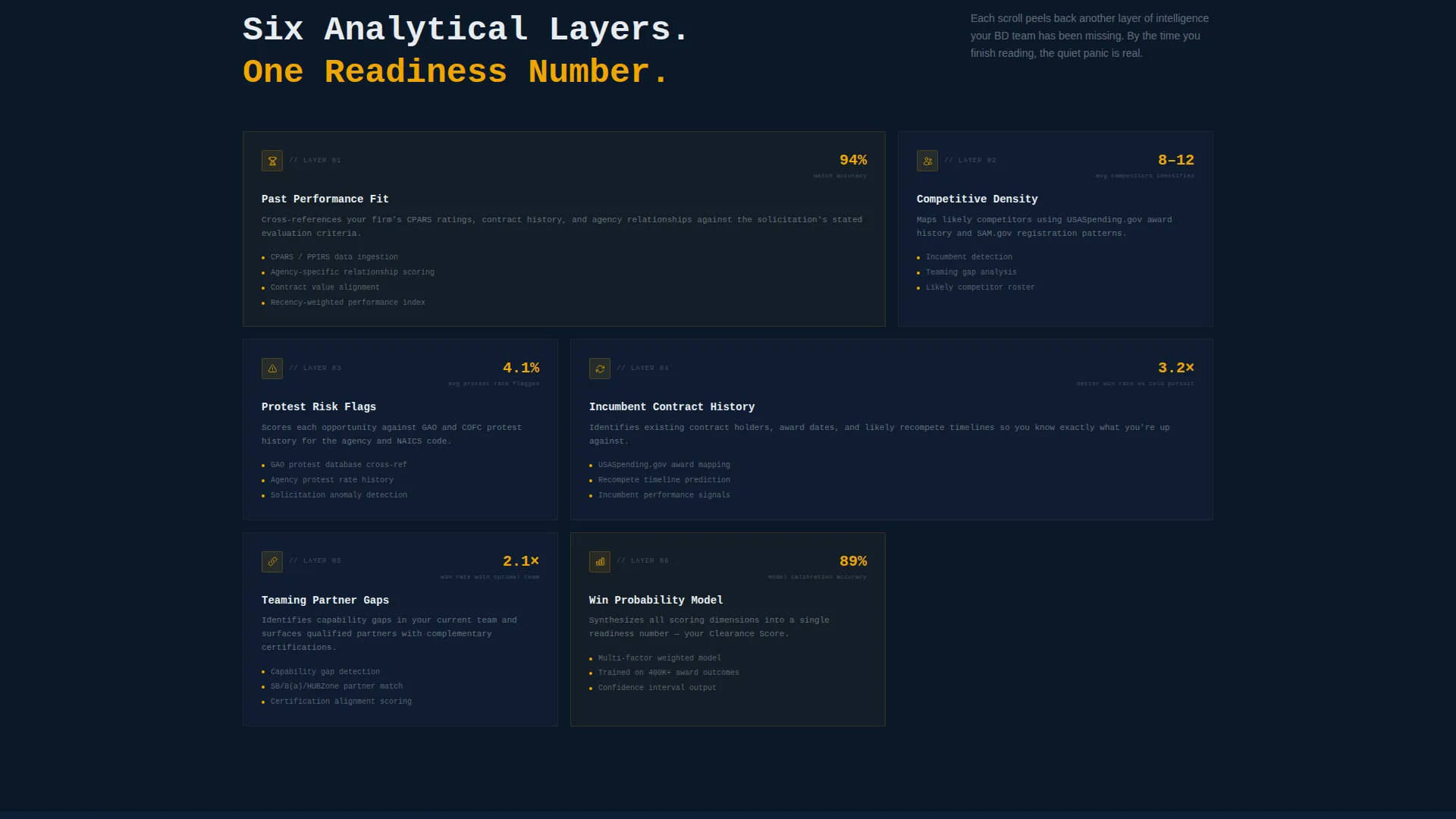Image resolution: width=1456 pixels, height=819 pixels.
Task: Click the '// LAYER 03' label
Action: pos(315,369)
